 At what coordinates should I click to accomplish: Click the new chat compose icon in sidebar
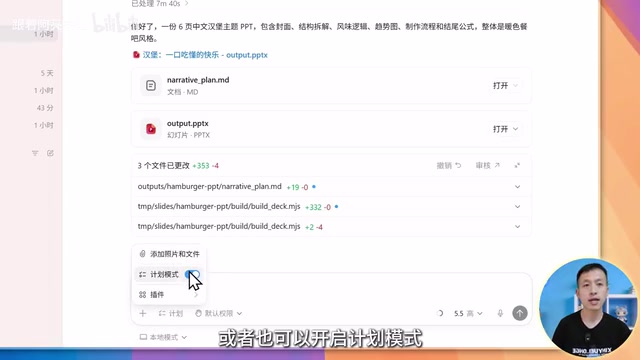point(50,153)
